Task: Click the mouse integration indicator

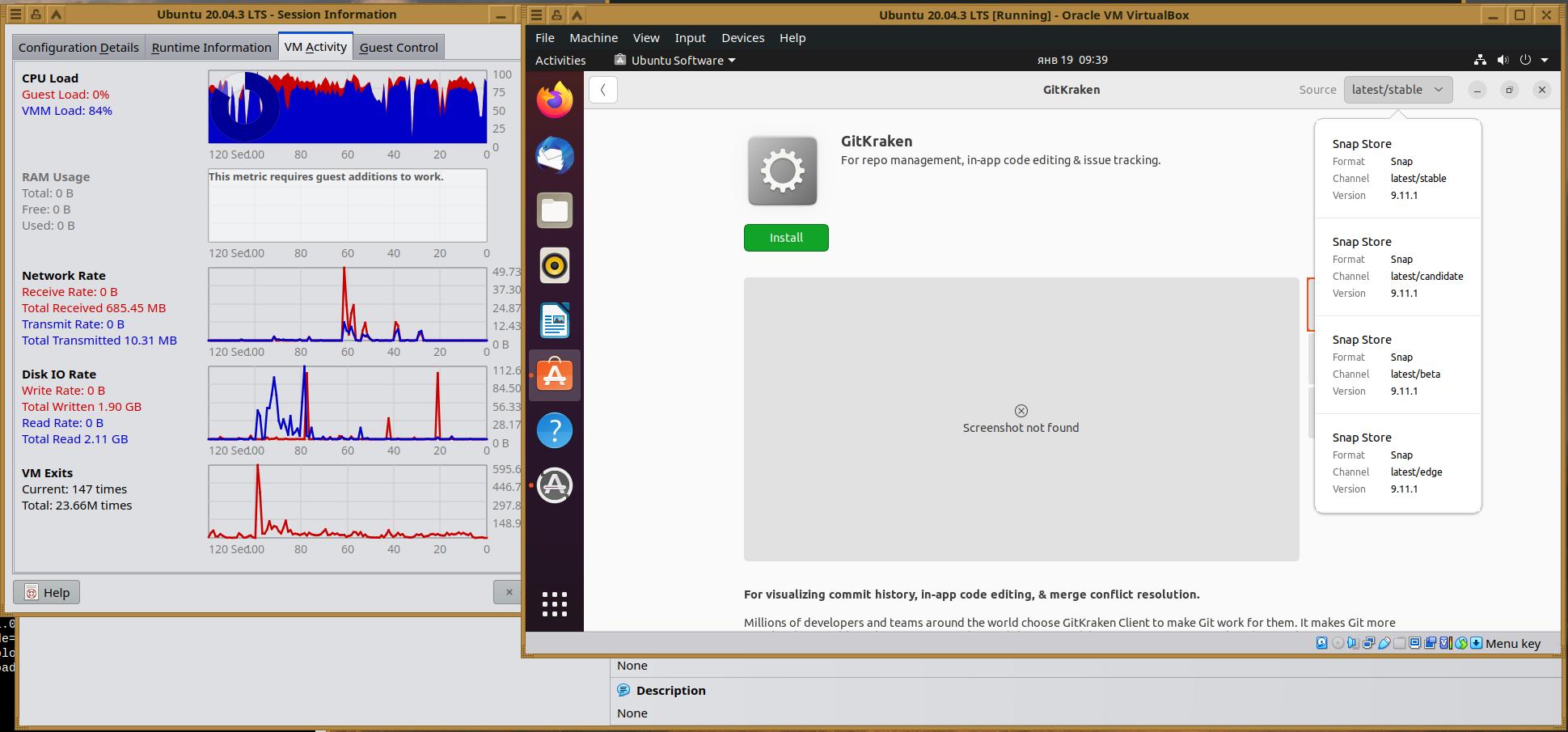Action: click(1460, 643)
